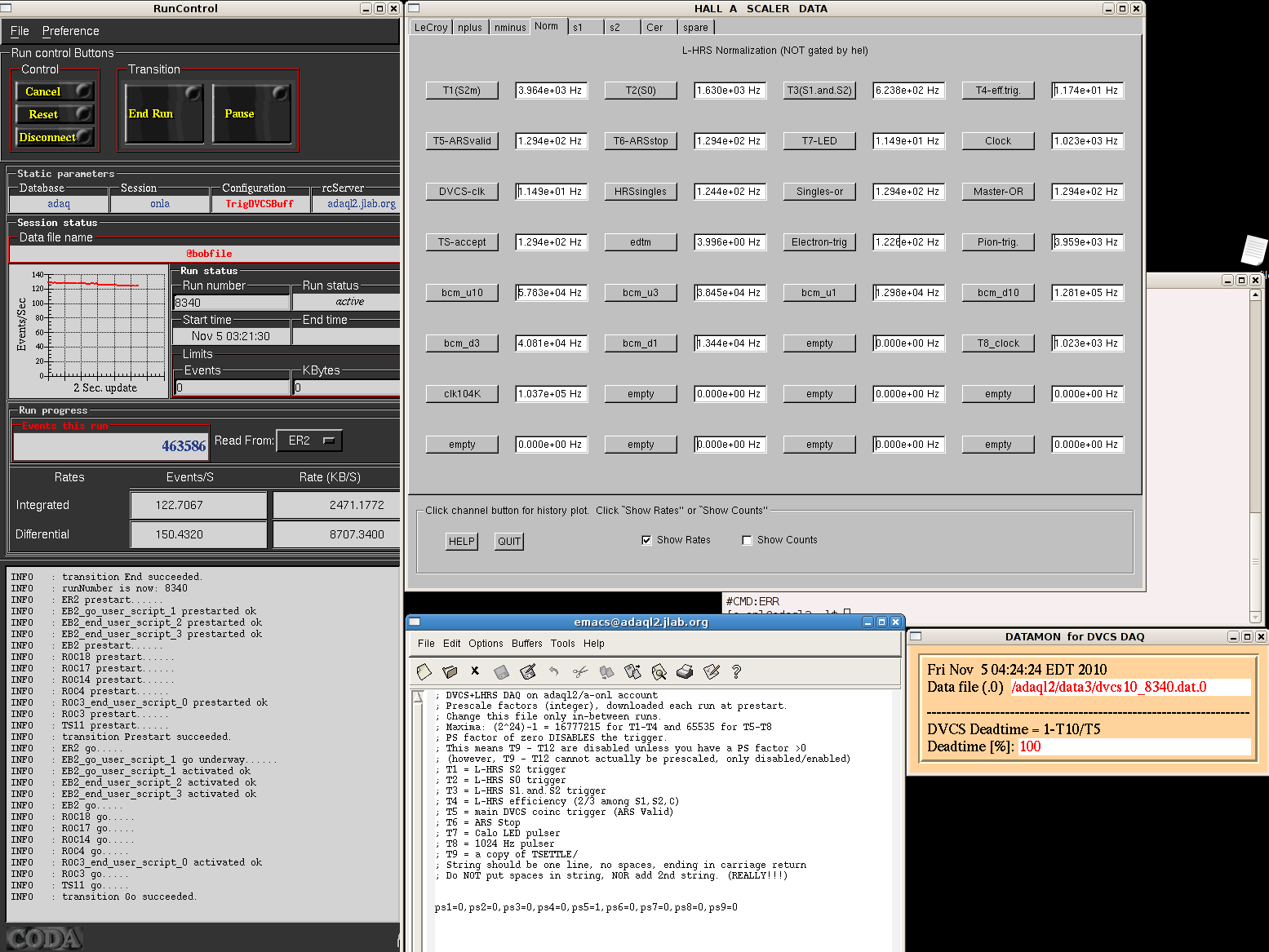Image resolution: width=1269 pixels, height=952 pixels.
Task: Click the DVCS-clk channel button
Action: [x=462, y=192]
